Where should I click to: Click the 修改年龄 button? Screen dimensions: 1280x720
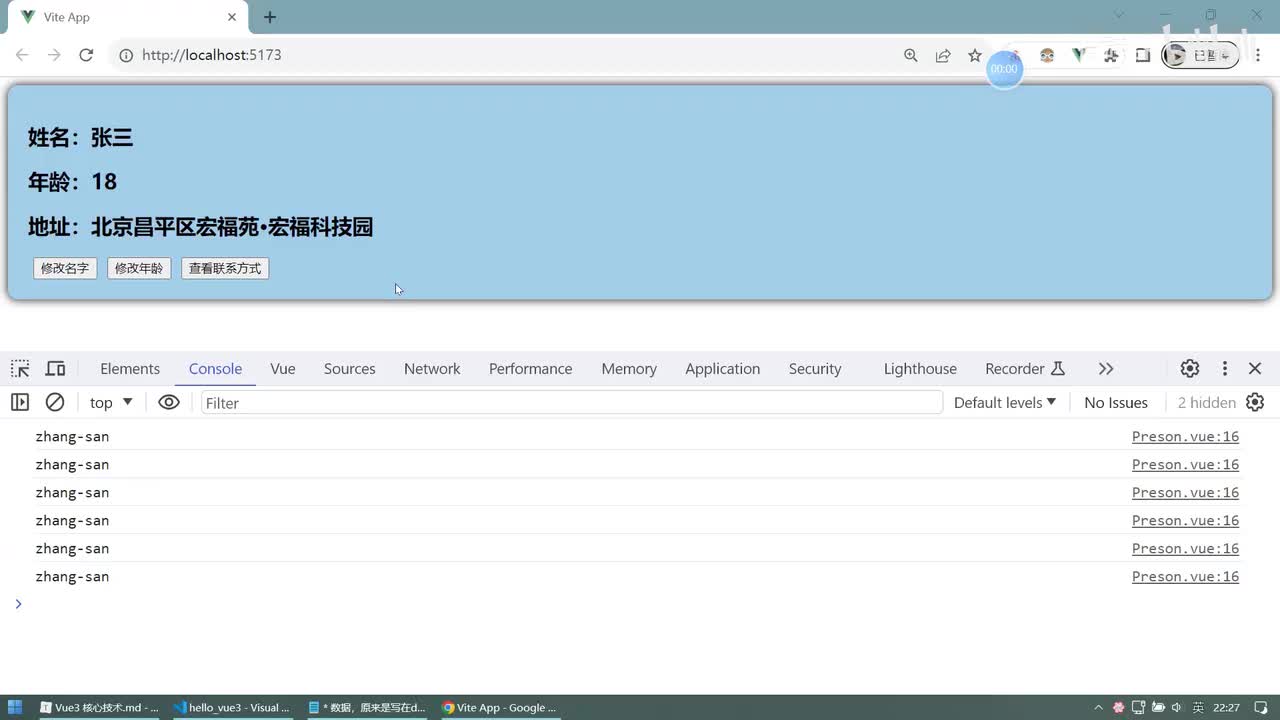pos(139,268)
